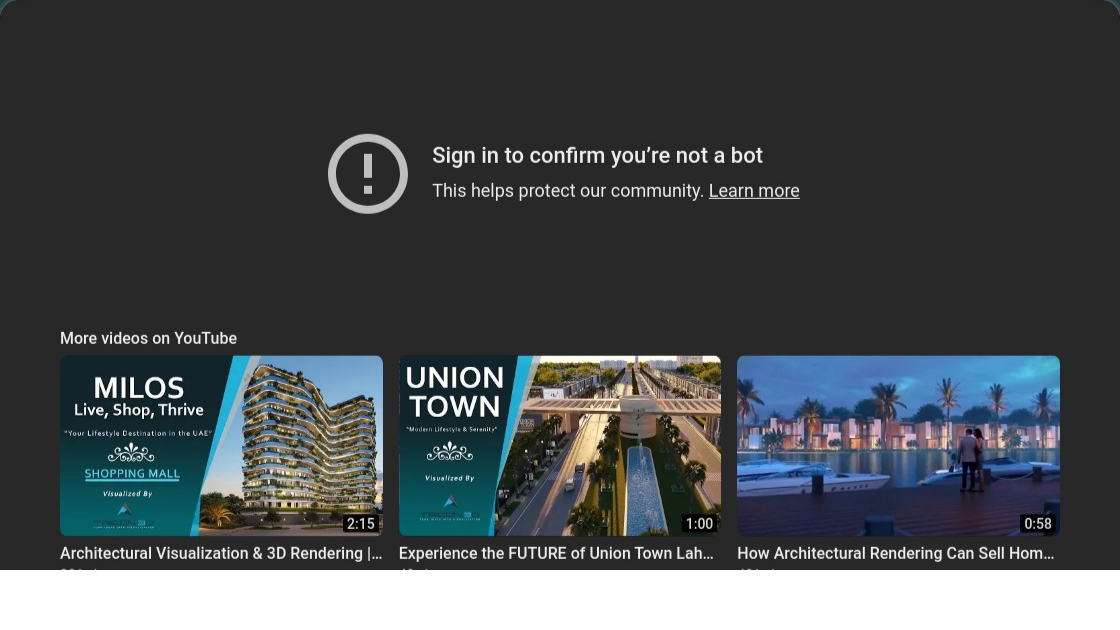Click the couple standing on the dock

click(969, 460)
